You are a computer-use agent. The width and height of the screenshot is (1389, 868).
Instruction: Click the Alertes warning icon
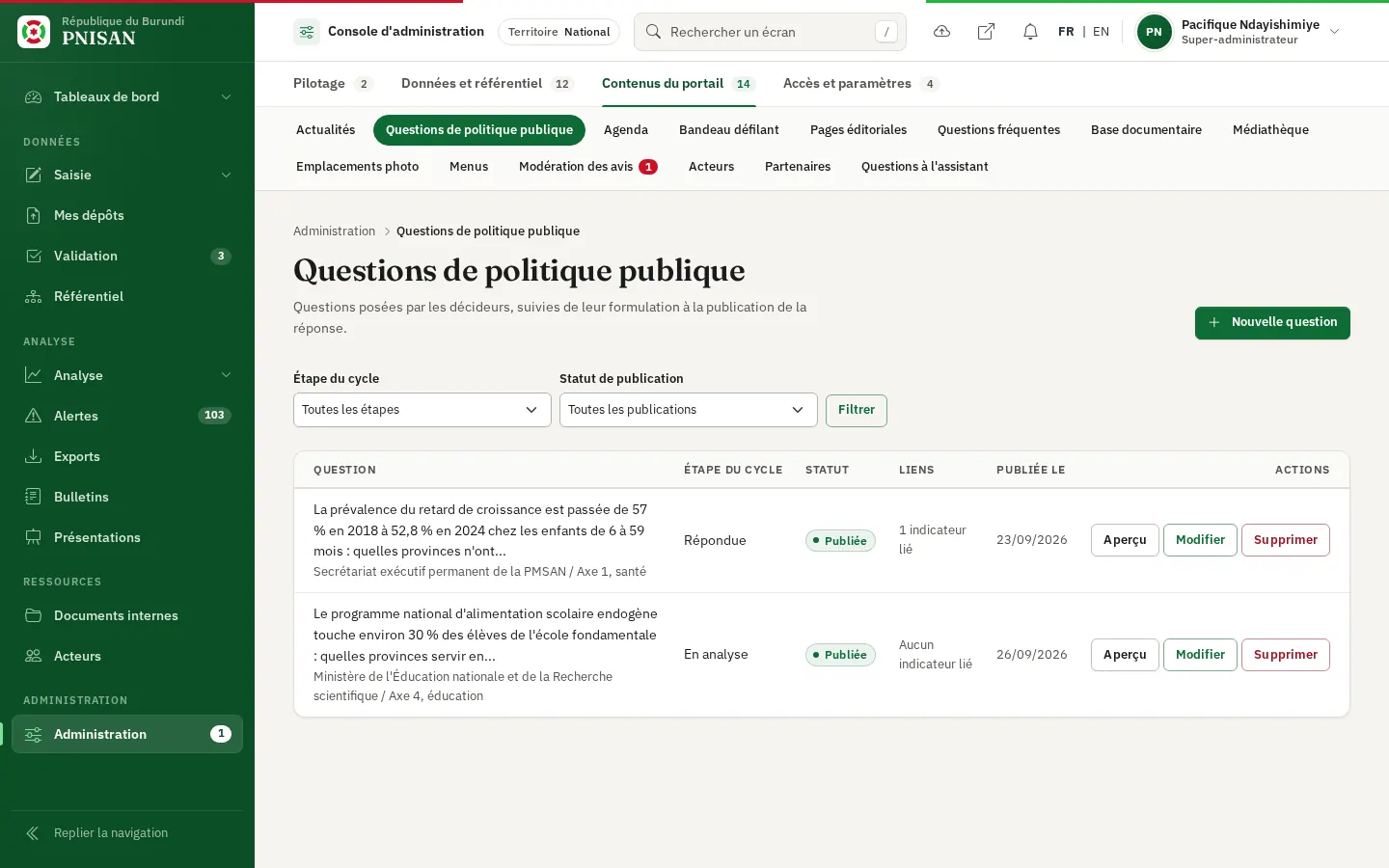34,416
